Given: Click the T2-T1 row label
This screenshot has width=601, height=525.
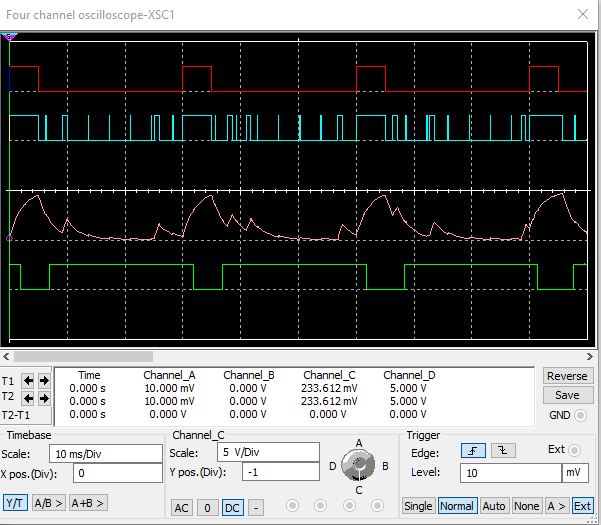Looking at the screenshot, I should [x=16, y=415].
